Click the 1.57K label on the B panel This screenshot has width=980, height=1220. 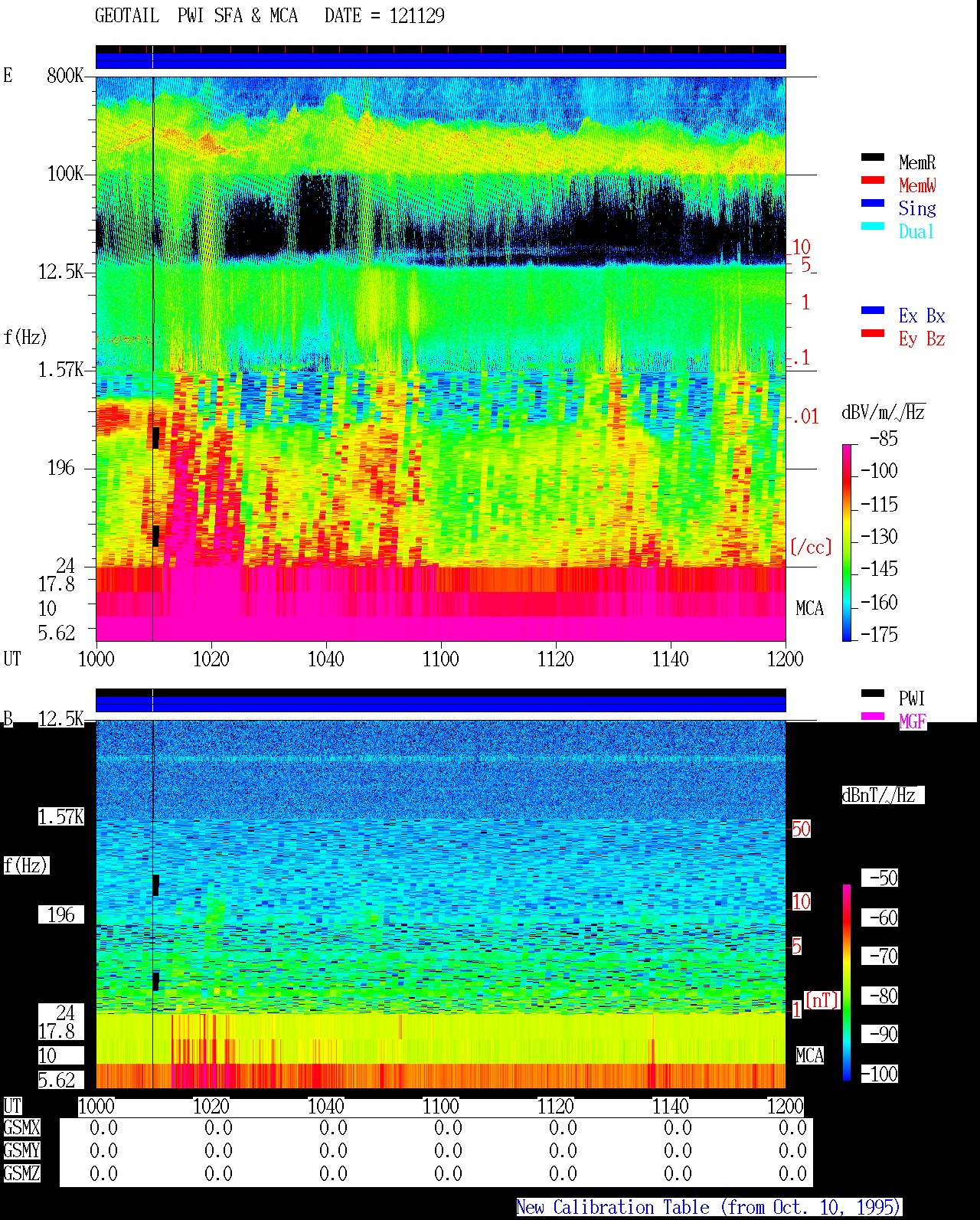click(61, 817)
